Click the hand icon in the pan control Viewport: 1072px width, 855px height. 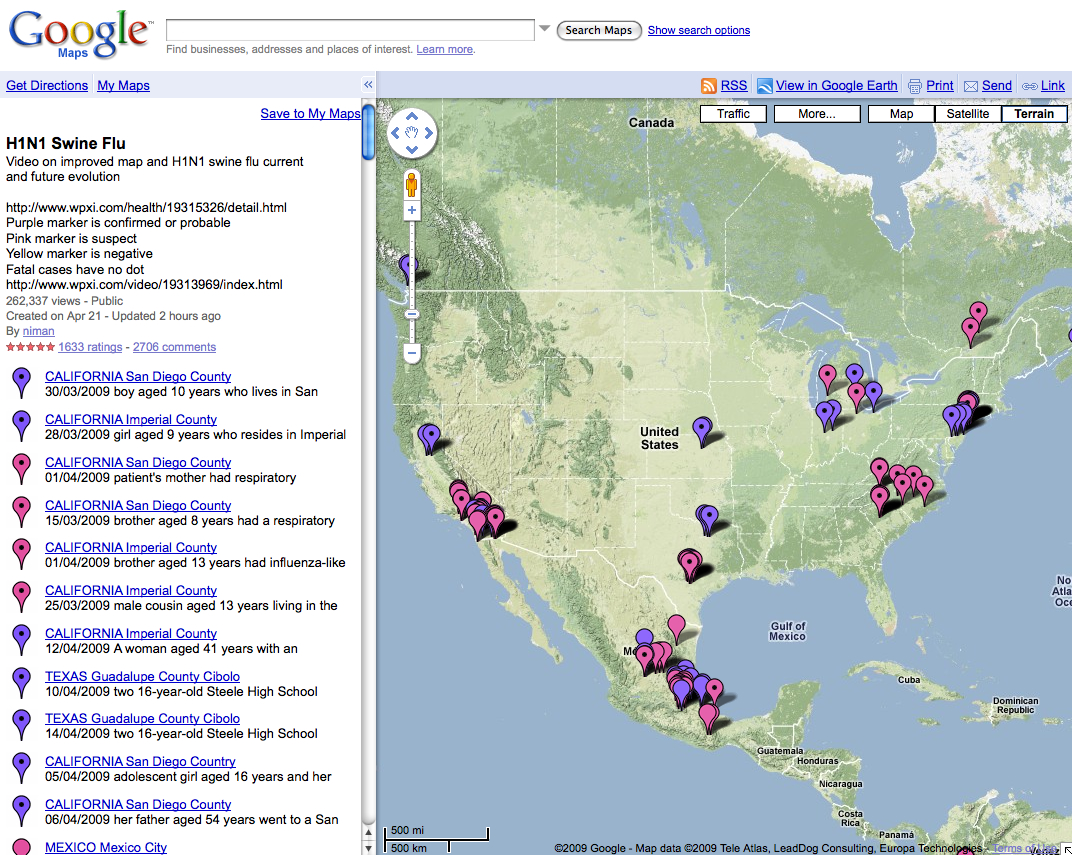pos(412,133)
